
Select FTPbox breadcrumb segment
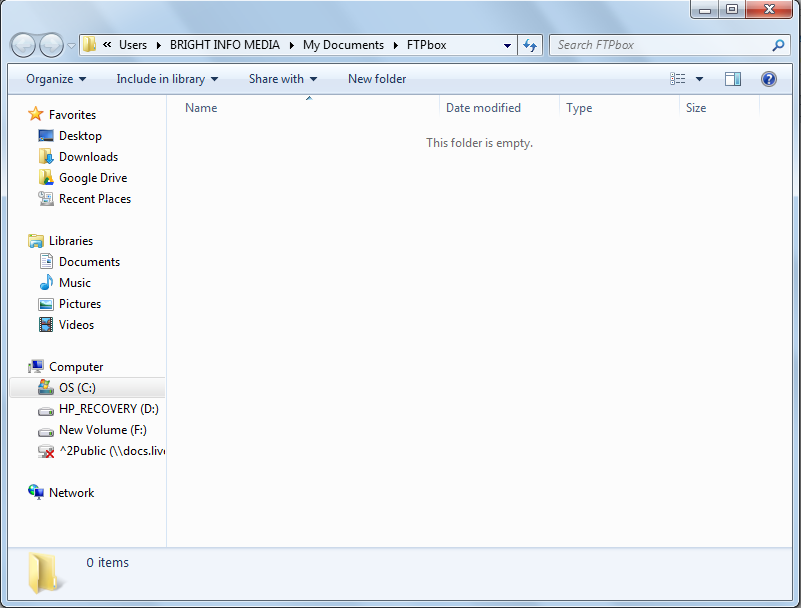click(x=427, y=45)
